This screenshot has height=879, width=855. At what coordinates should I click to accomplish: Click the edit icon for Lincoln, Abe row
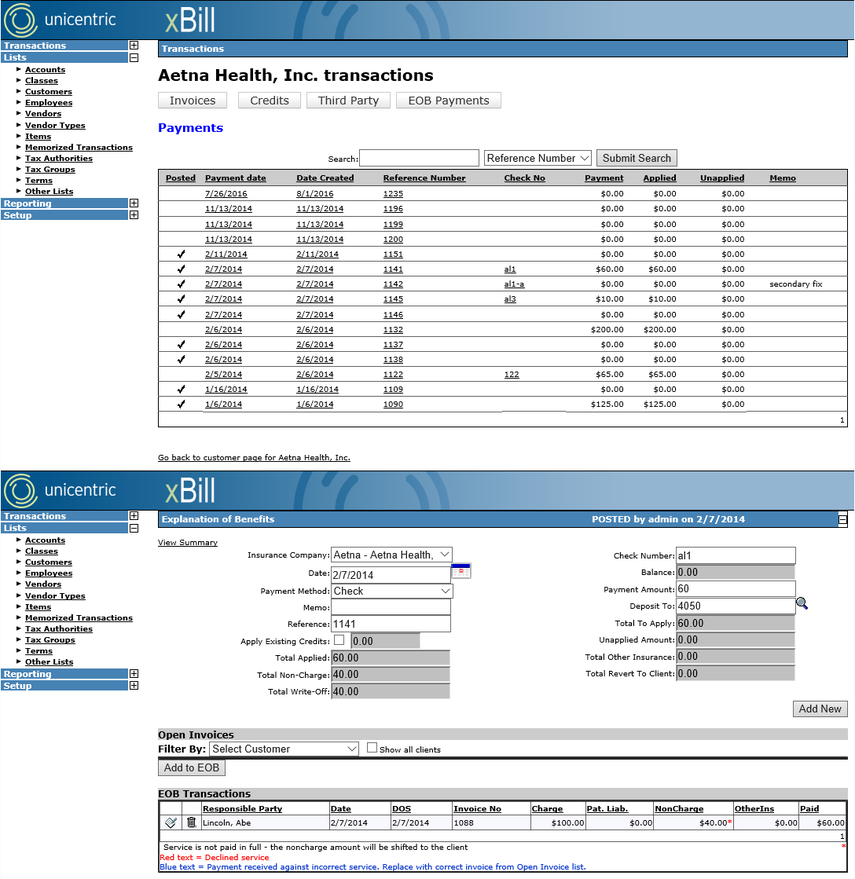pos(171,822)
